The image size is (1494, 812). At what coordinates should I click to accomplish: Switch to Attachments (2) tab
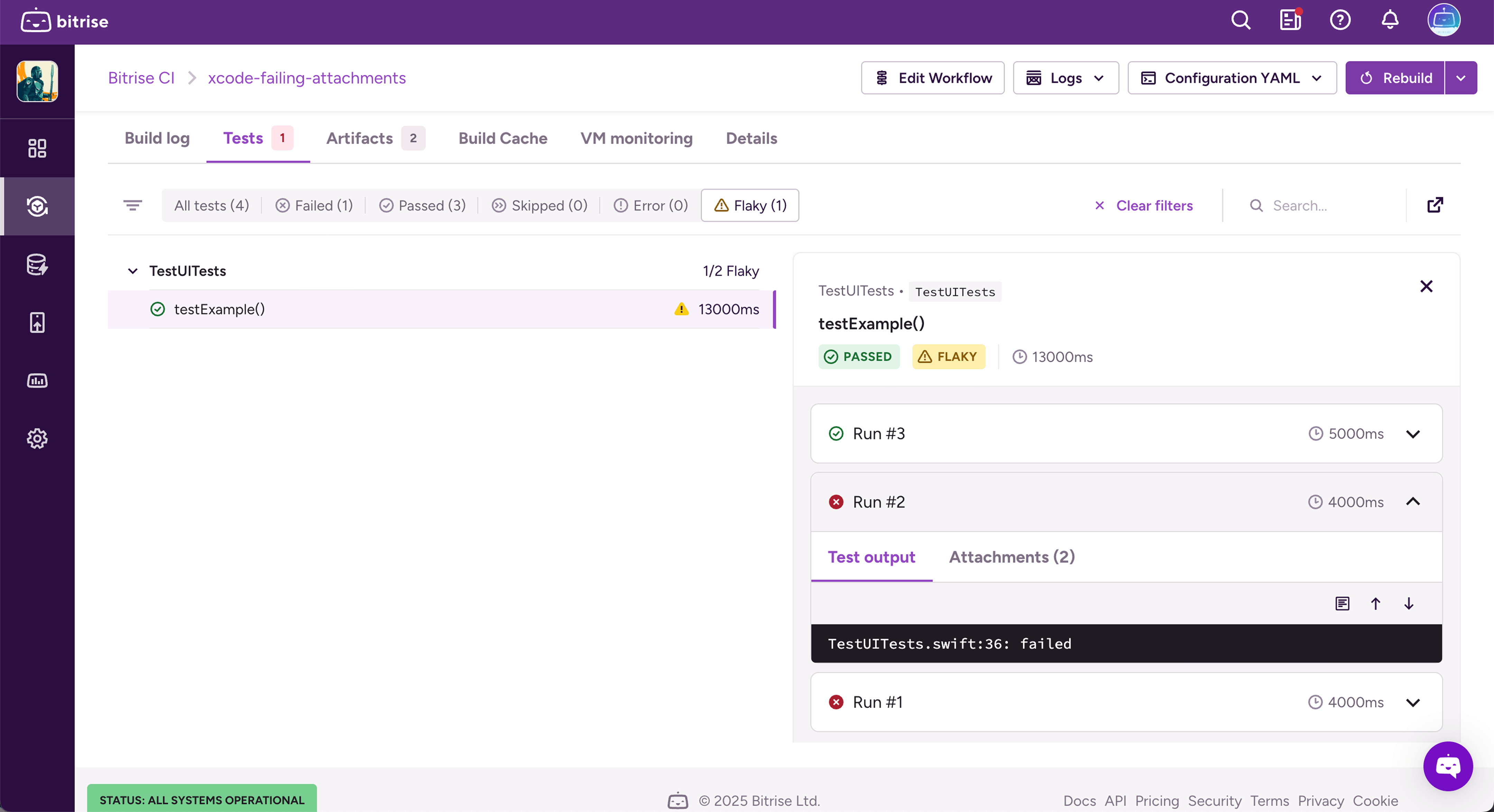click(1012, 557)
